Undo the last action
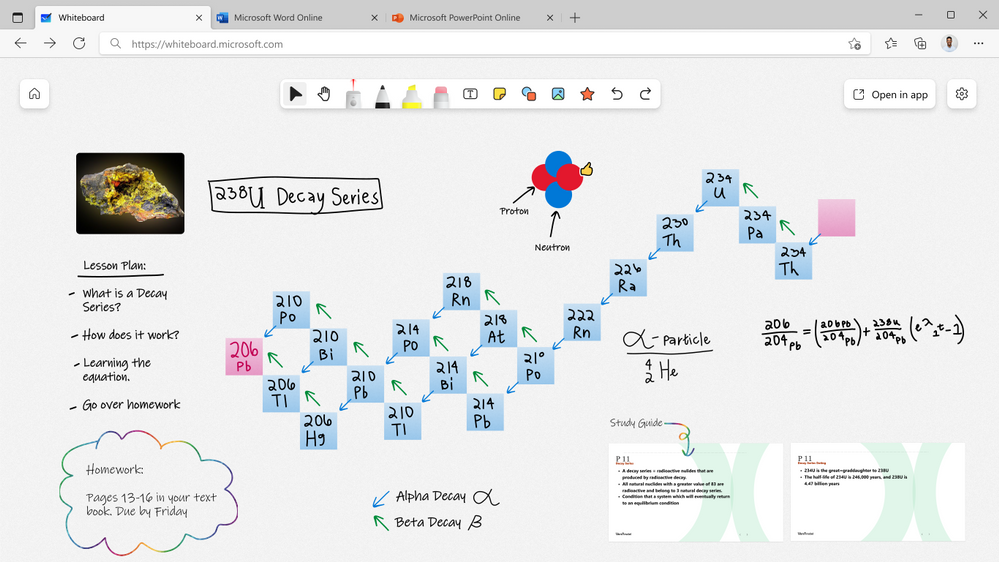The image size is (999, 562). pos(617,94)
